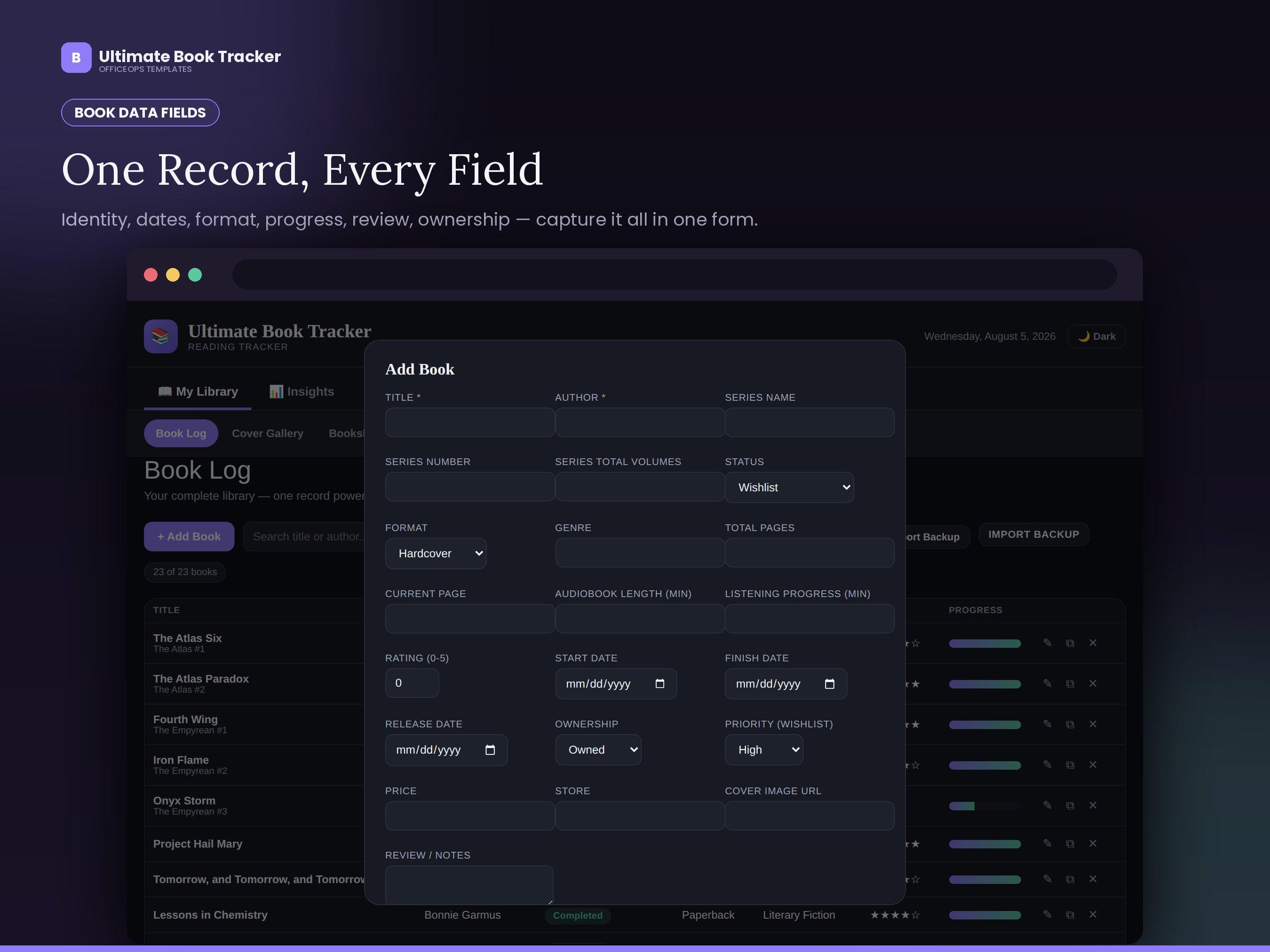The image size is (1270, 952).
Task: Click the duplicate icon on the Fourth Wing row
Action: pyautogui.click(x=1070, y=724)
